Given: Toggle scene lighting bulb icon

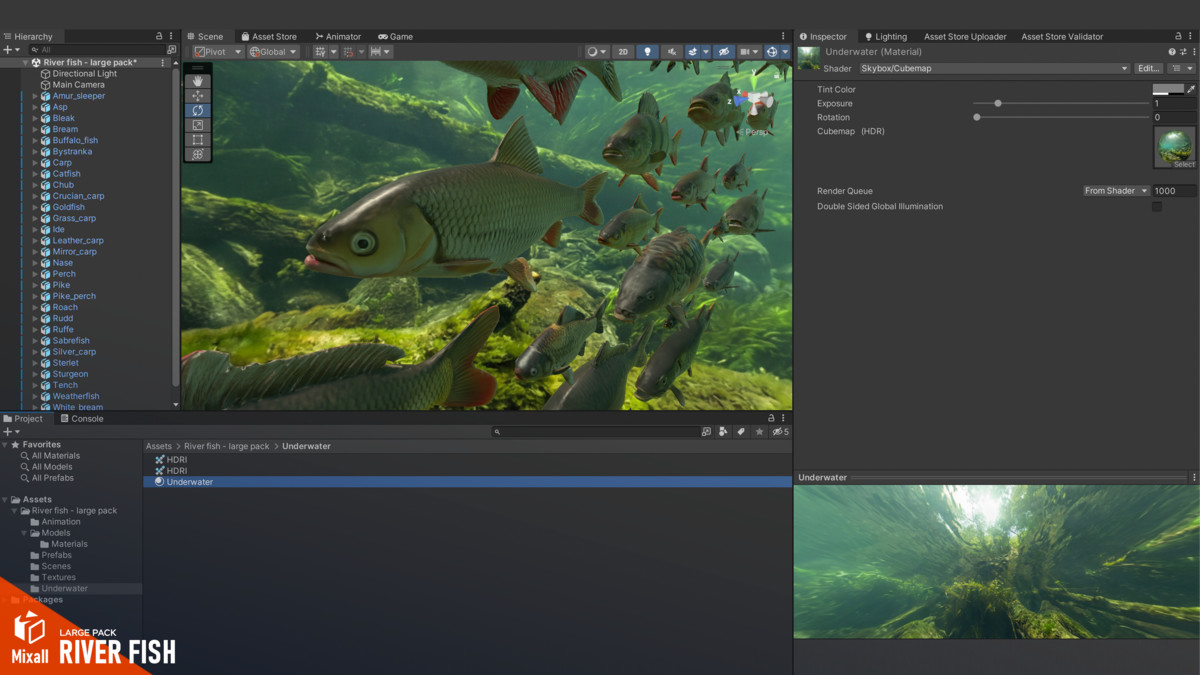Looking at the screenshot, I should pos(647,52).
